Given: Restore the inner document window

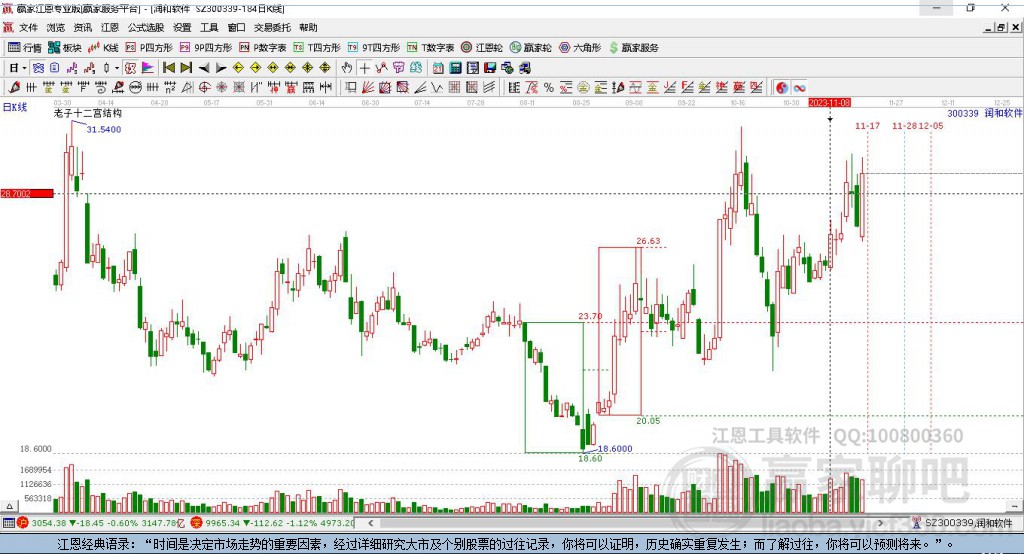Looking at the screenshot, I should coord(1001,27).
